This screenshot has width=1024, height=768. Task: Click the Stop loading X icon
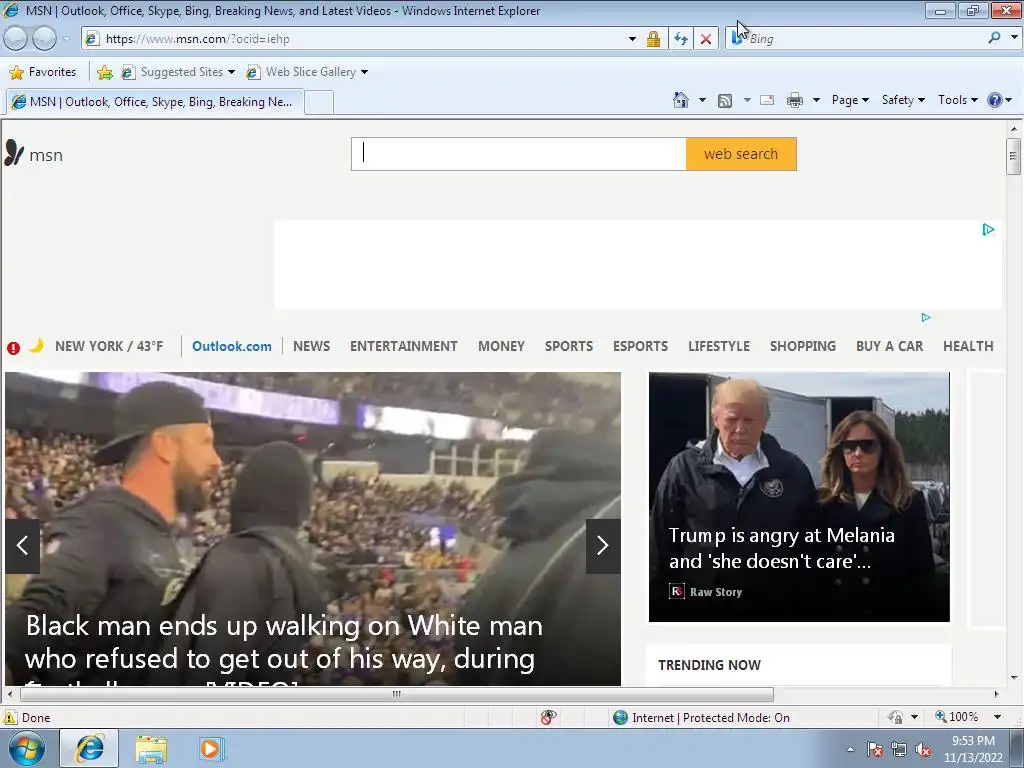pos(706,39)
